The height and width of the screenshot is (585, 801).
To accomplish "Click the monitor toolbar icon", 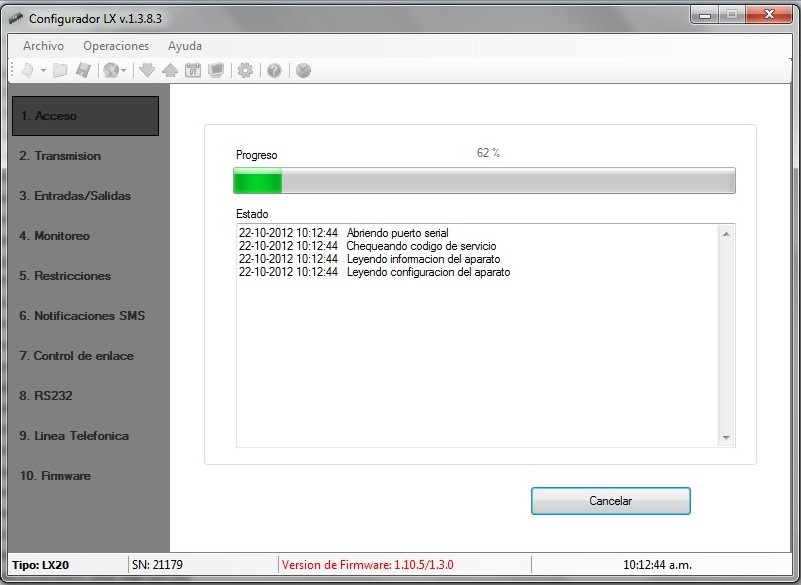I will [x=216, y=70].
